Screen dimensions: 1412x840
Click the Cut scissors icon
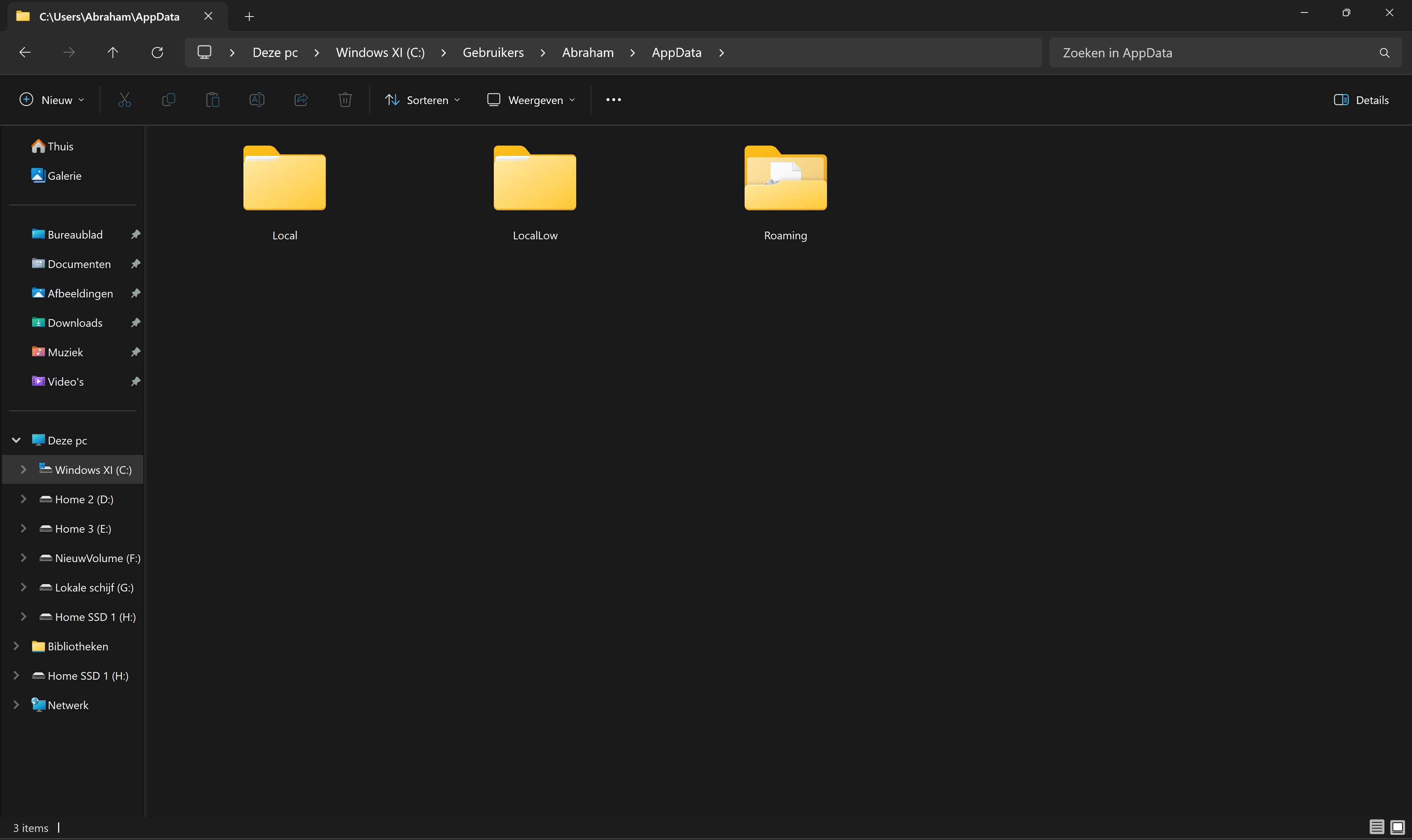(125, 100)
